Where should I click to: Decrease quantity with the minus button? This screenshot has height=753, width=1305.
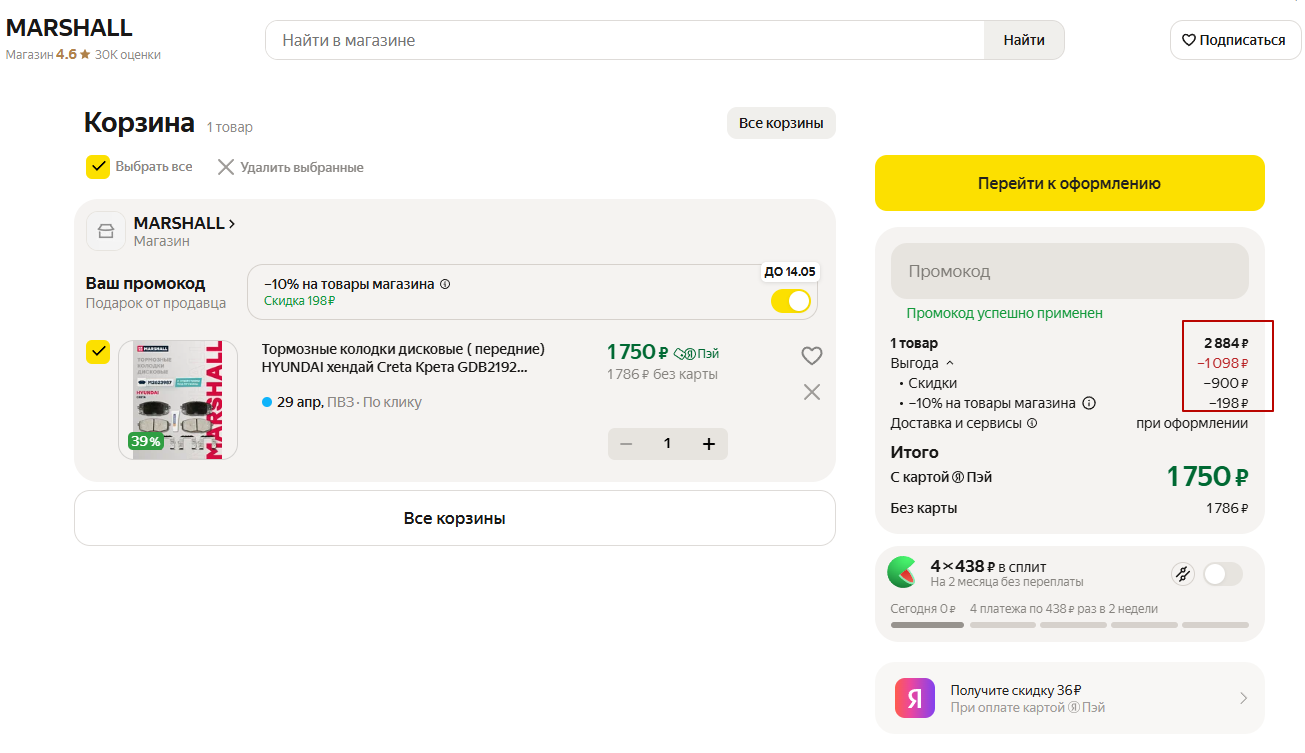click(626, 444)
